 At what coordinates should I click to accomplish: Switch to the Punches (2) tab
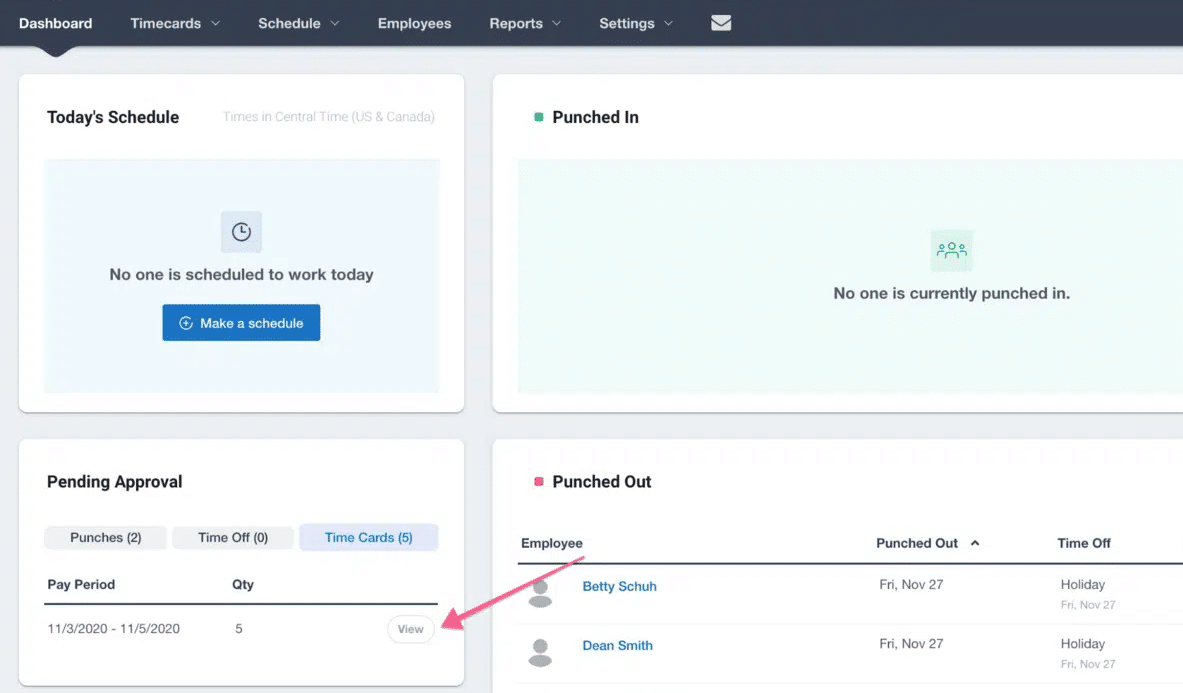106,538
